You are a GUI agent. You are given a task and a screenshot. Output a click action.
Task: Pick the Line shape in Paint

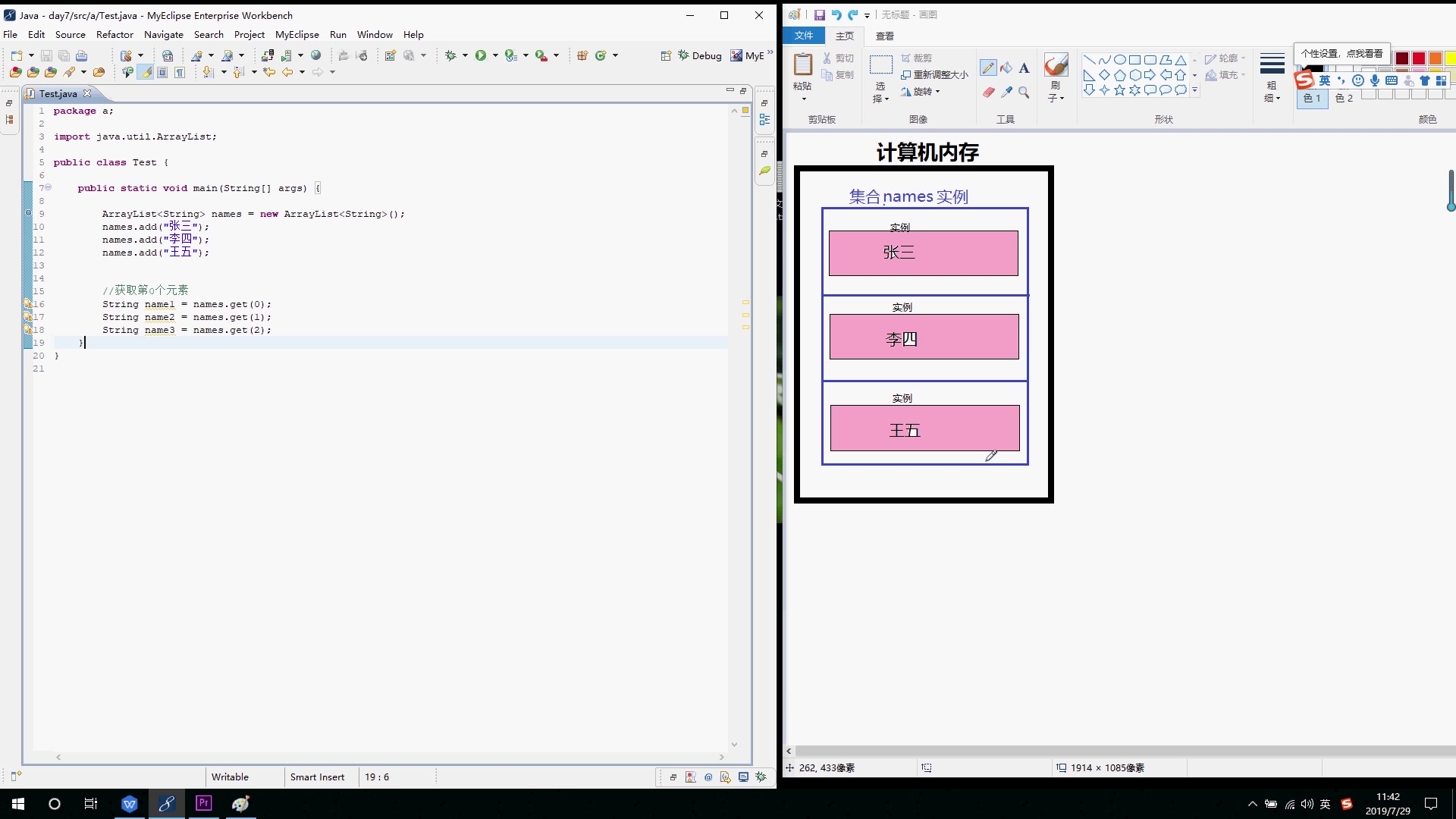(1089, 59)
